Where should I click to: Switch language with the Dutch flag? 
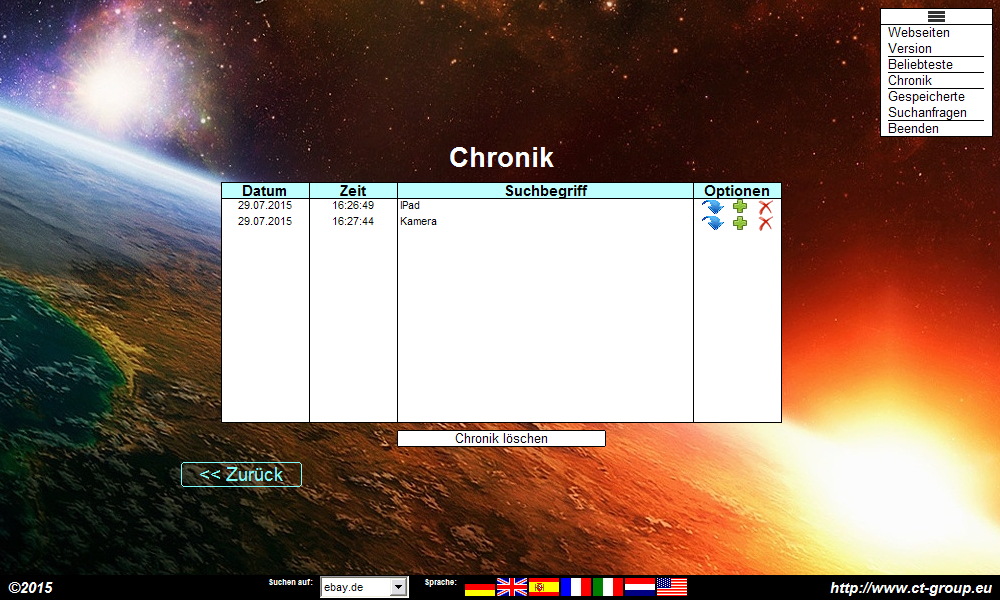tap(639, 587)
